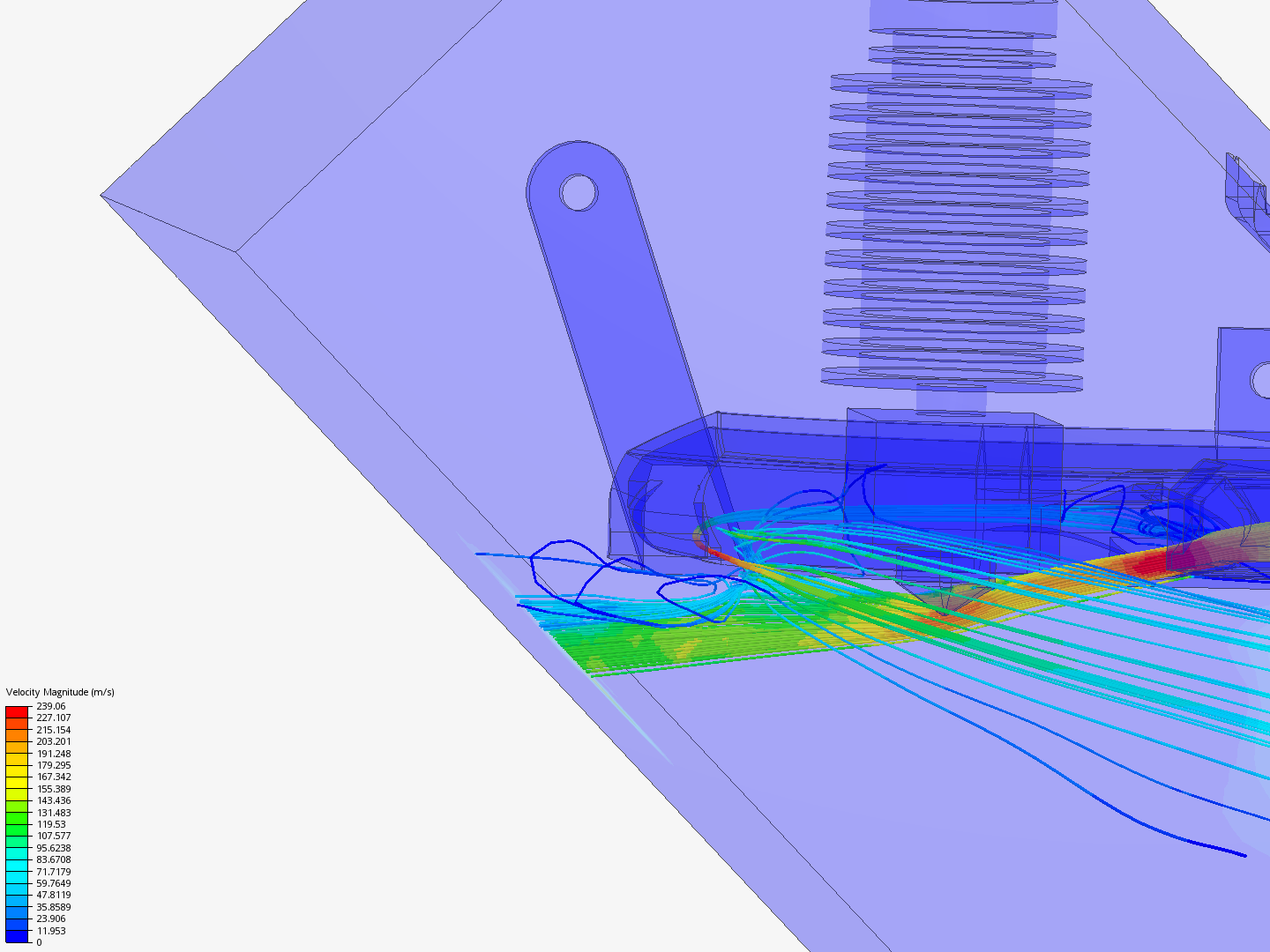Select the legend value 119.53
Viewport: 1270px width, 952px height.
[51, 824]
